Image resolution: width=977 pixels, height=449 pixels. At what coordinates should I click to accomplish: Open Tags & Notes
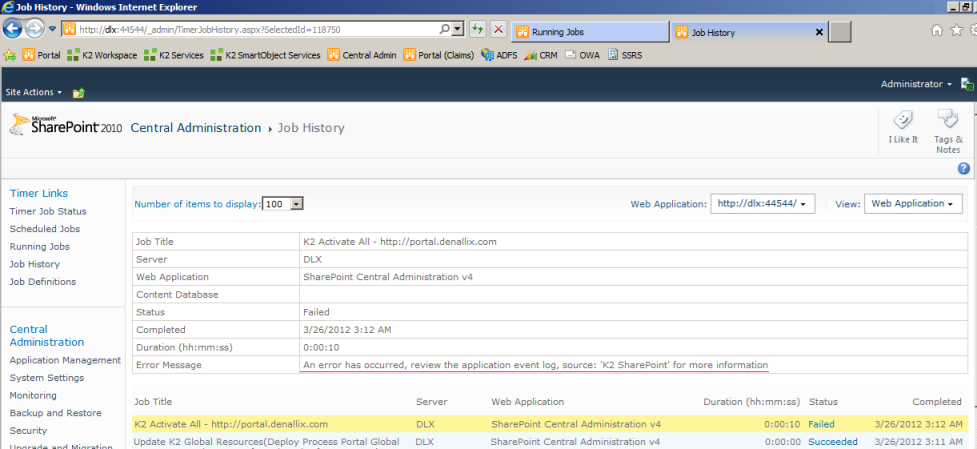[947, 130]
